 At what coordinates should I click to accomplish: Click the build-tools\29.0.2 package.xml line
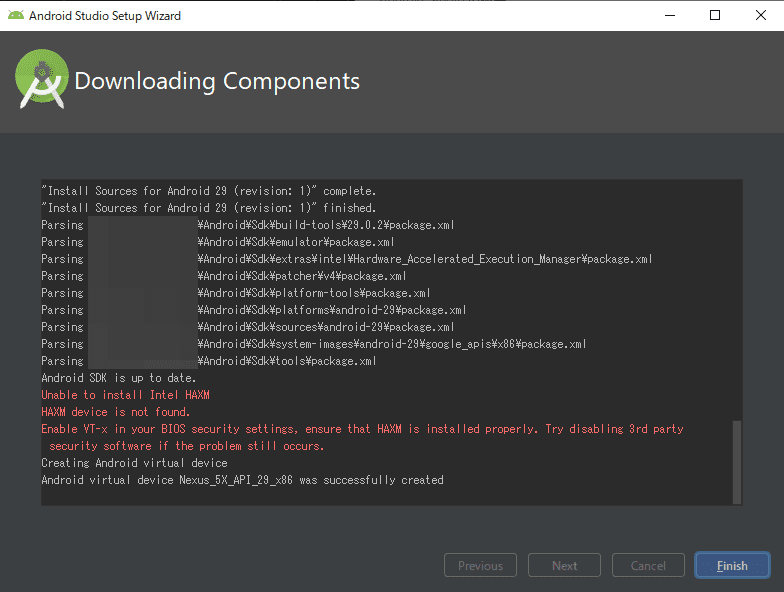click(248, 225)
